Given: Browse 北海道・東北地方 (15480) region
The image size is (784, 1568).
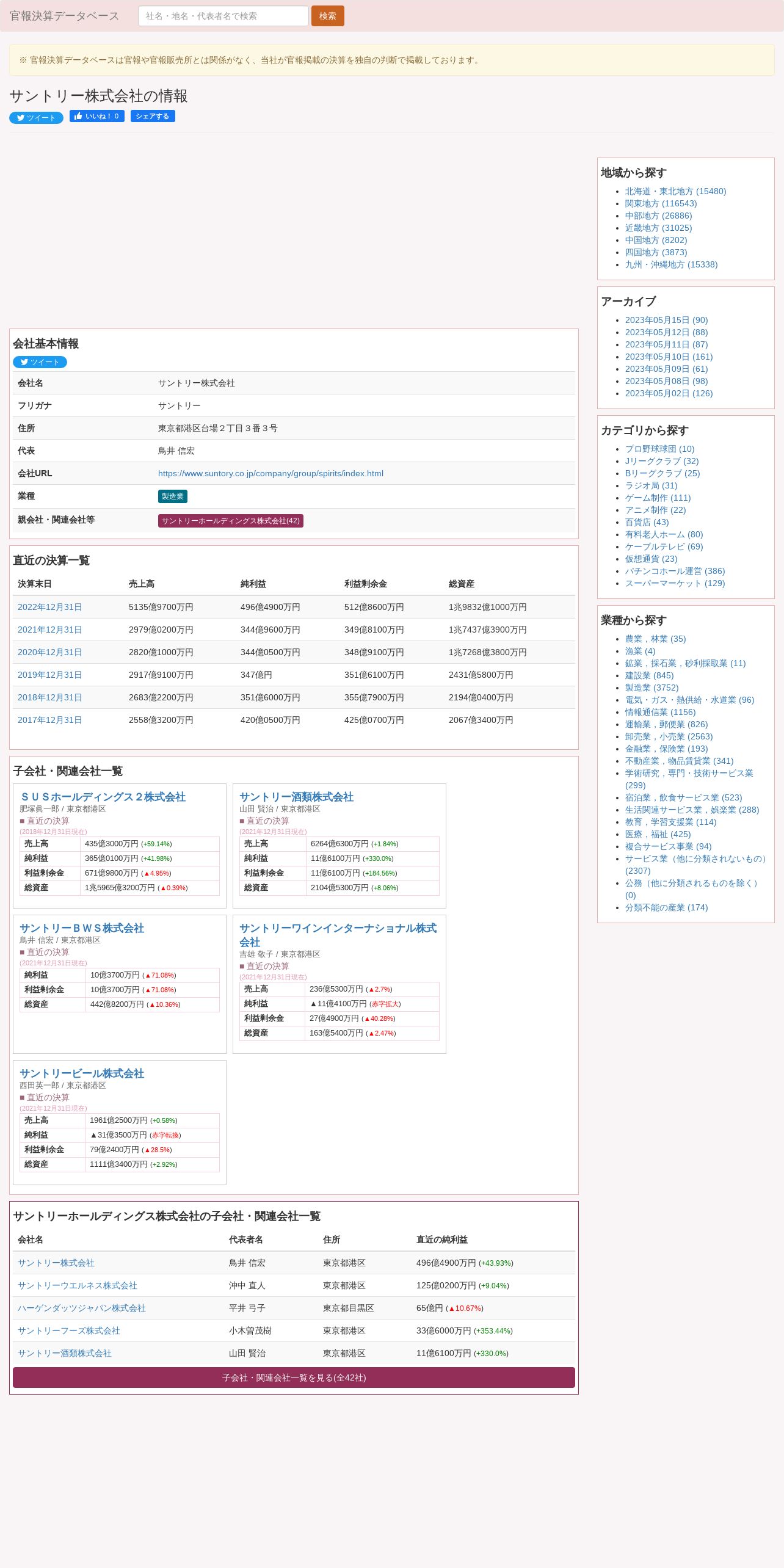Looking at the screenshot, I should pyautogui.click(x=675, y=191).
